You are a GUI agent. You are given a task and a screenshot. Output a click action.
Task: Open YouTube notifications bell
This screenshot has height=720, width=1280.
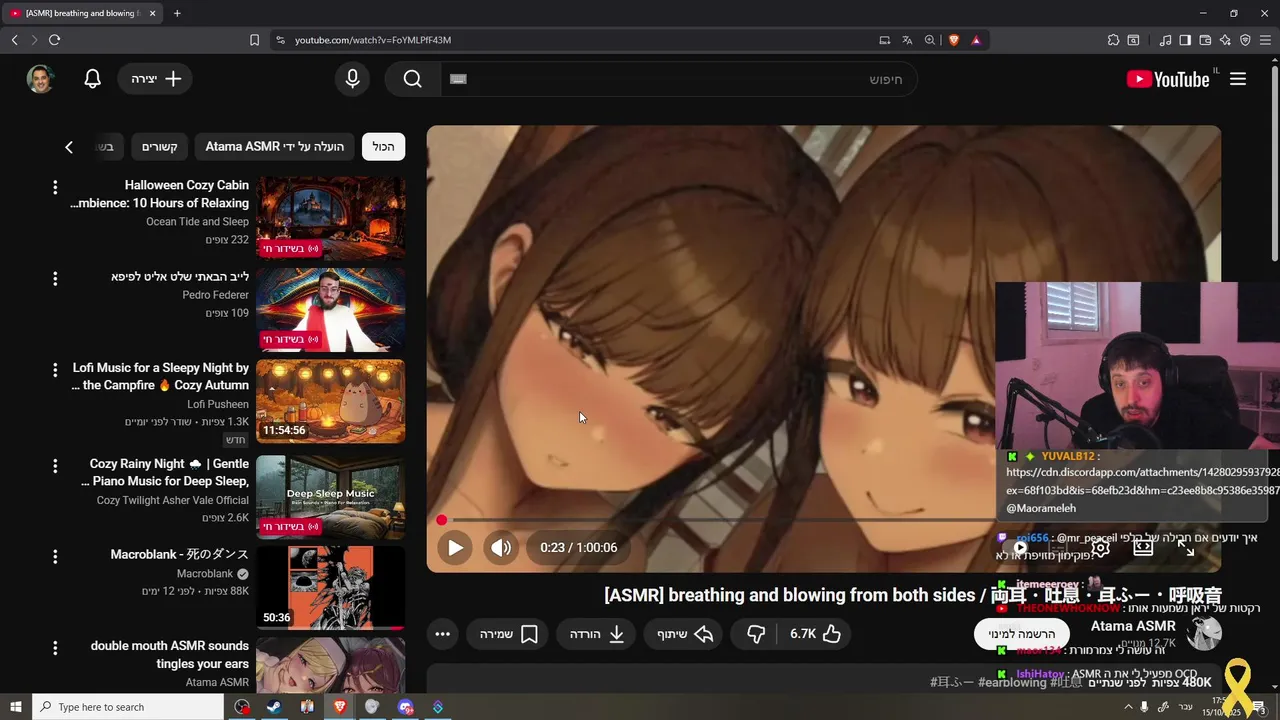[x=92, y=79]
